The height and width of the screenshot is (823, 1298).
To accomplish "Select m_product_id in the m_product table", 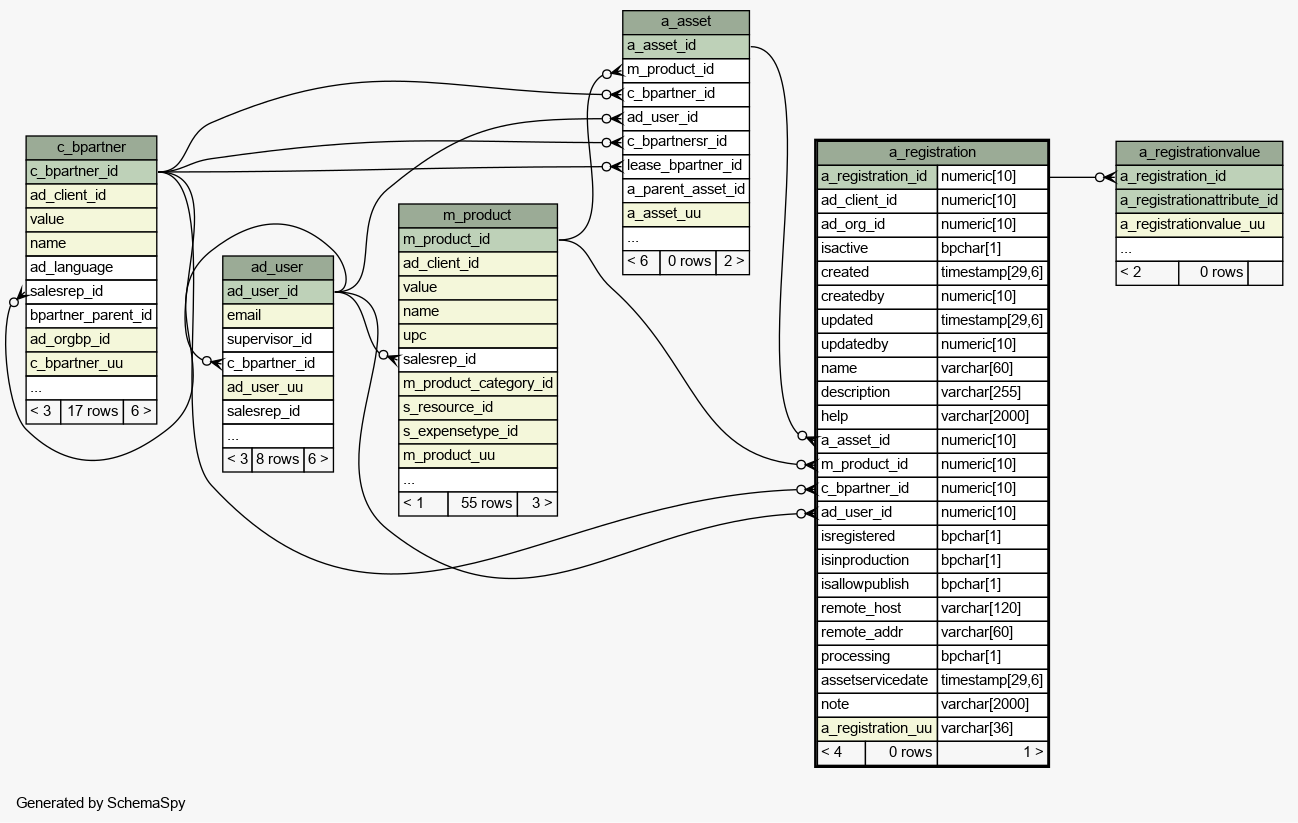I will tap(478, 239).
